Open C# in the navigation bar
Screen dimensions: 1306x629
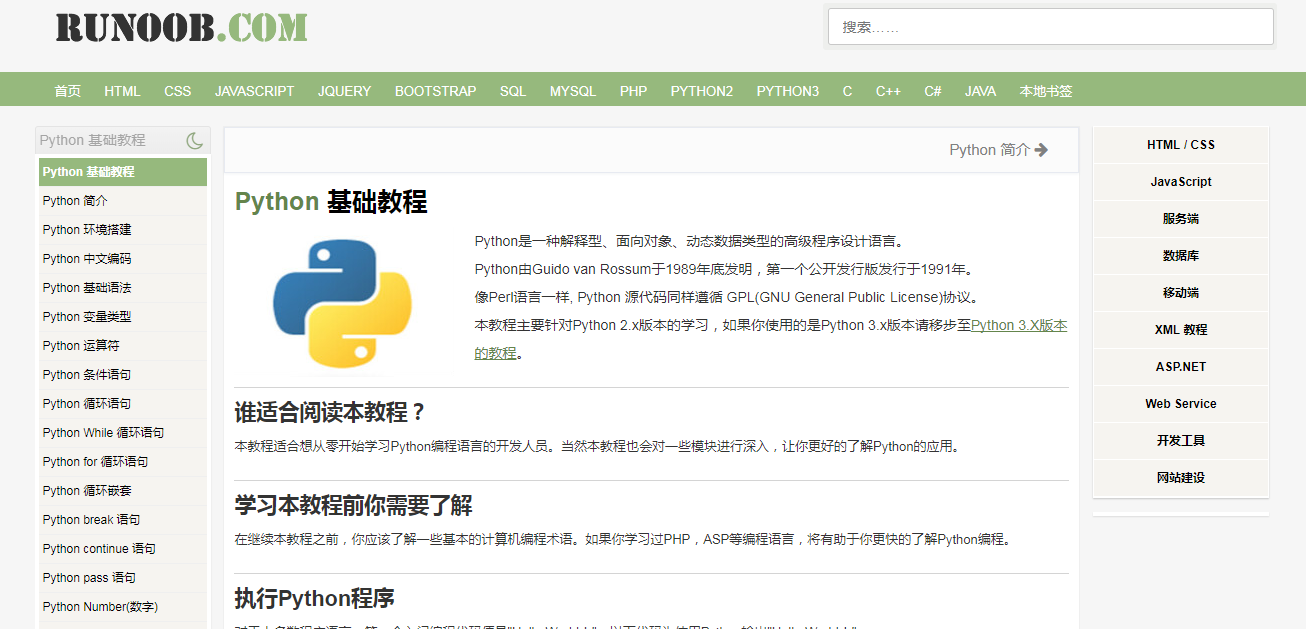click(933, 91)
